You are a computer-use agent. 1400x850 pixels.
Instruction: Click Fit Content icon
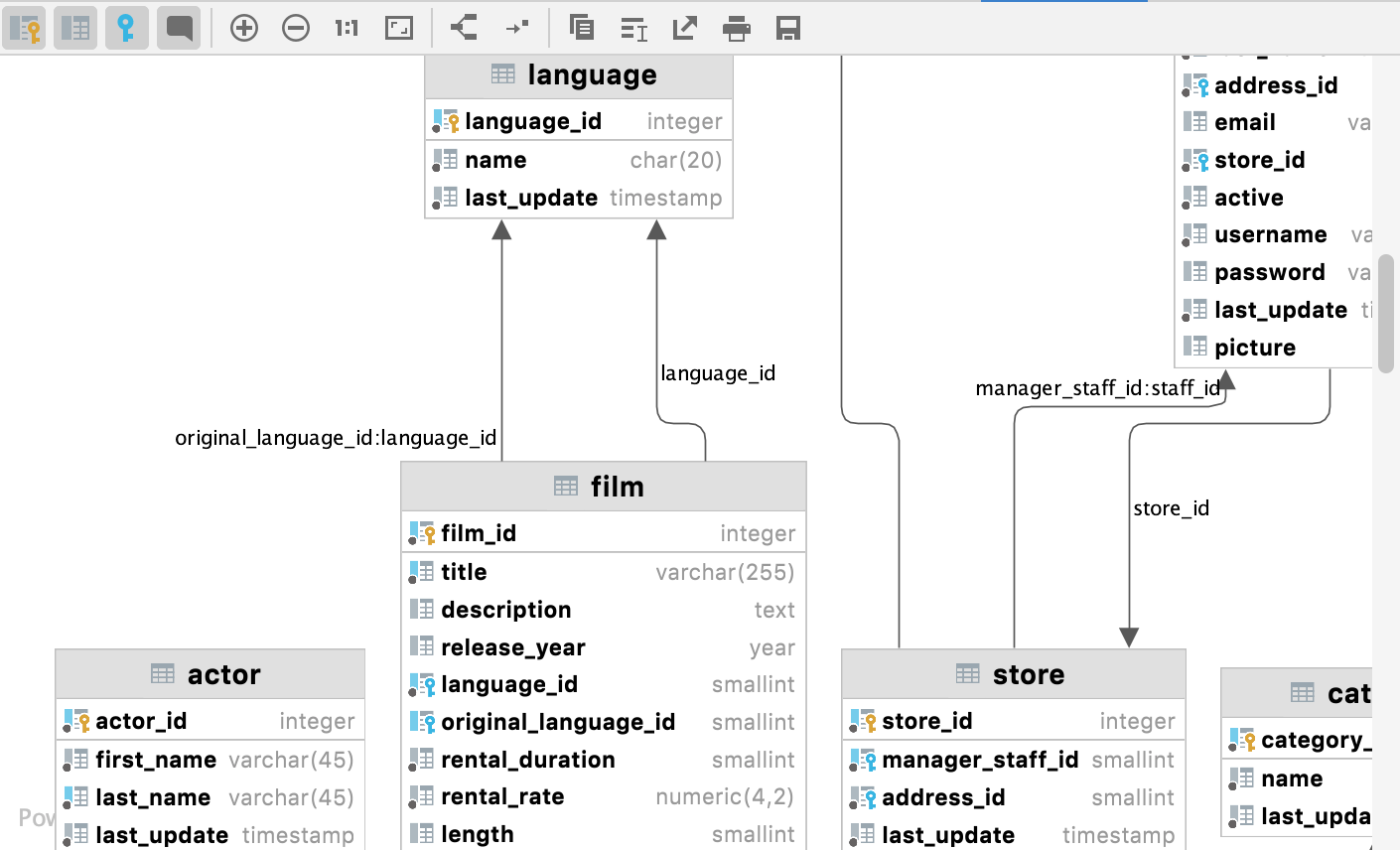(399, 28)
